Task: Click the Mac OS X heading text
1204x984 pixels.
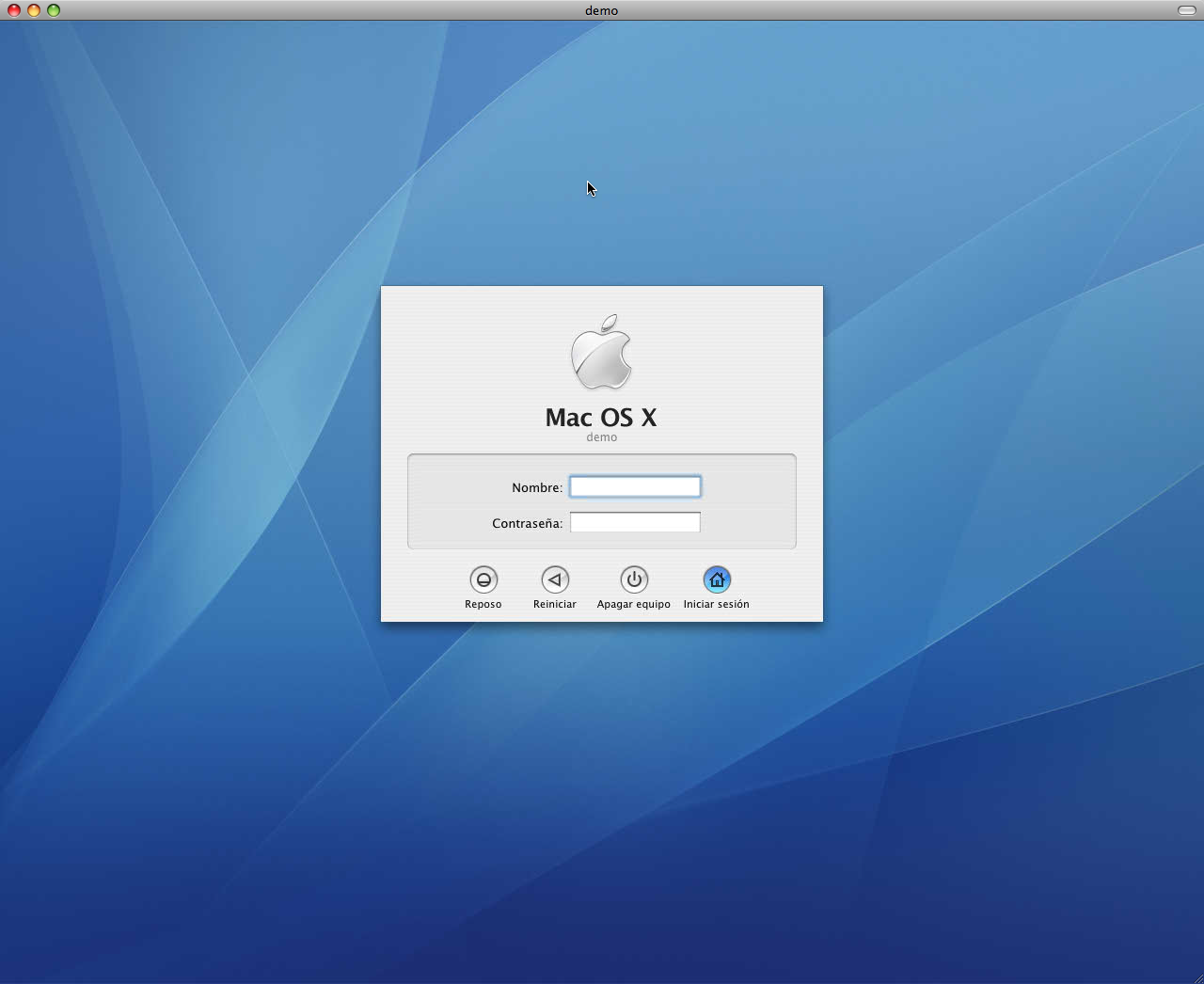Action: [x=601, y=417]
